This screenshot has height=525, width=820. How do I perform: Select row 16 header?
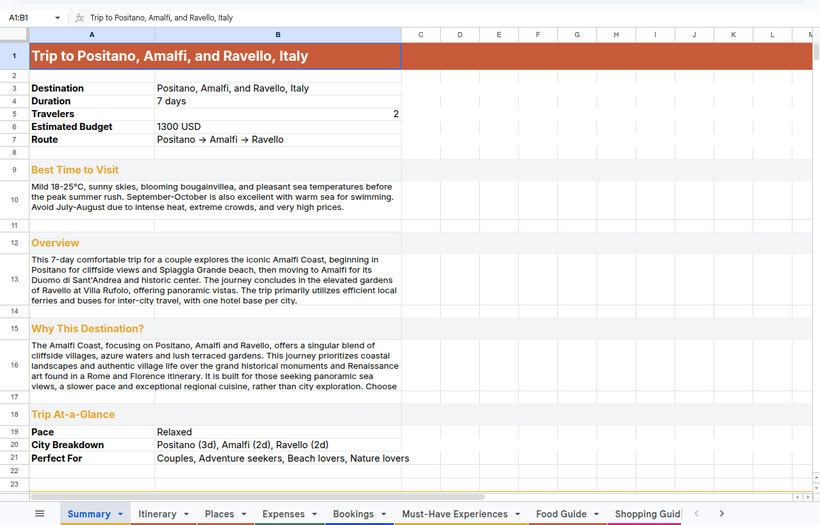tap(14, 365)
